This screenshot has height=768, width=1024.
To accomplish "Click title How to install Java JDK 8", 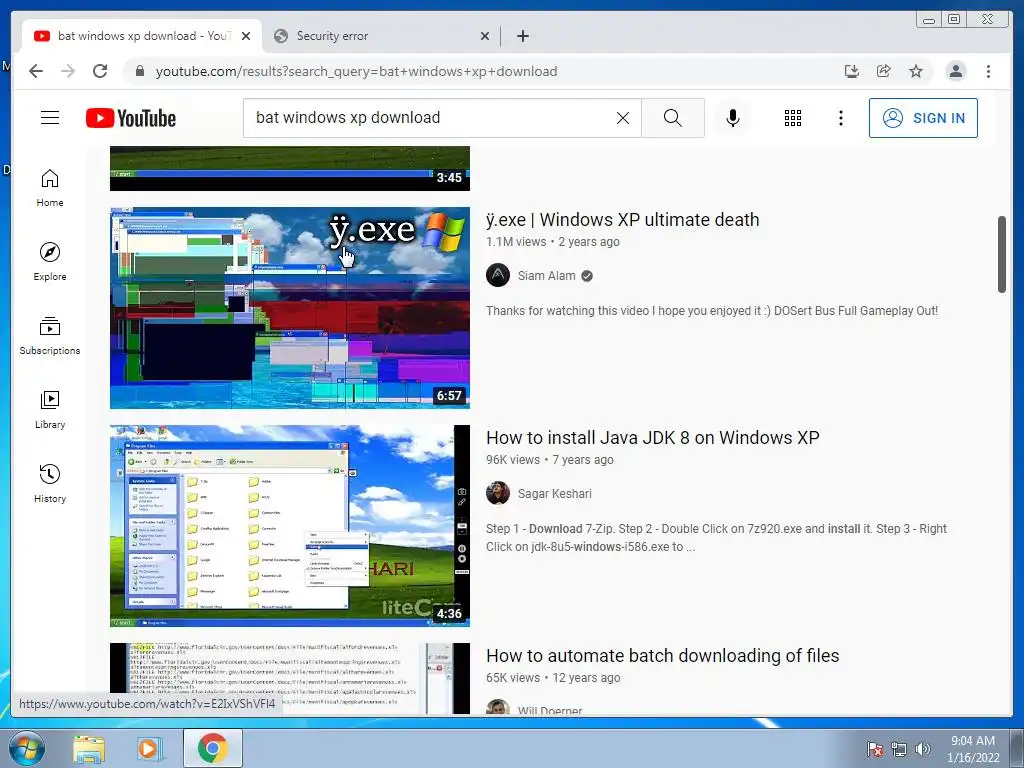I will [652, 438].
